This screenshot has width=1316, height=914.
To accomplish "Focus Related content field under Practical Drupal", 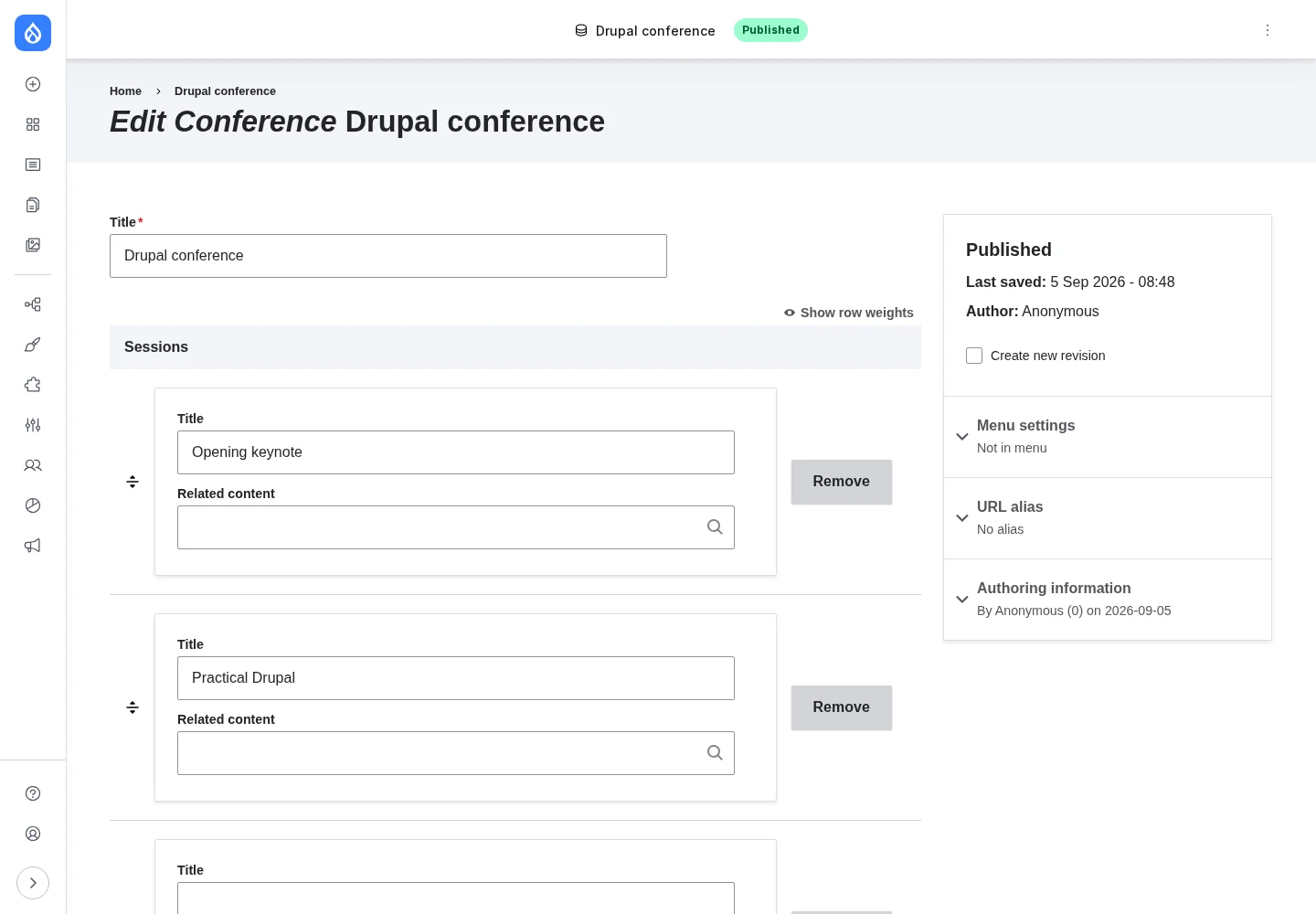I will coord(456,753).
